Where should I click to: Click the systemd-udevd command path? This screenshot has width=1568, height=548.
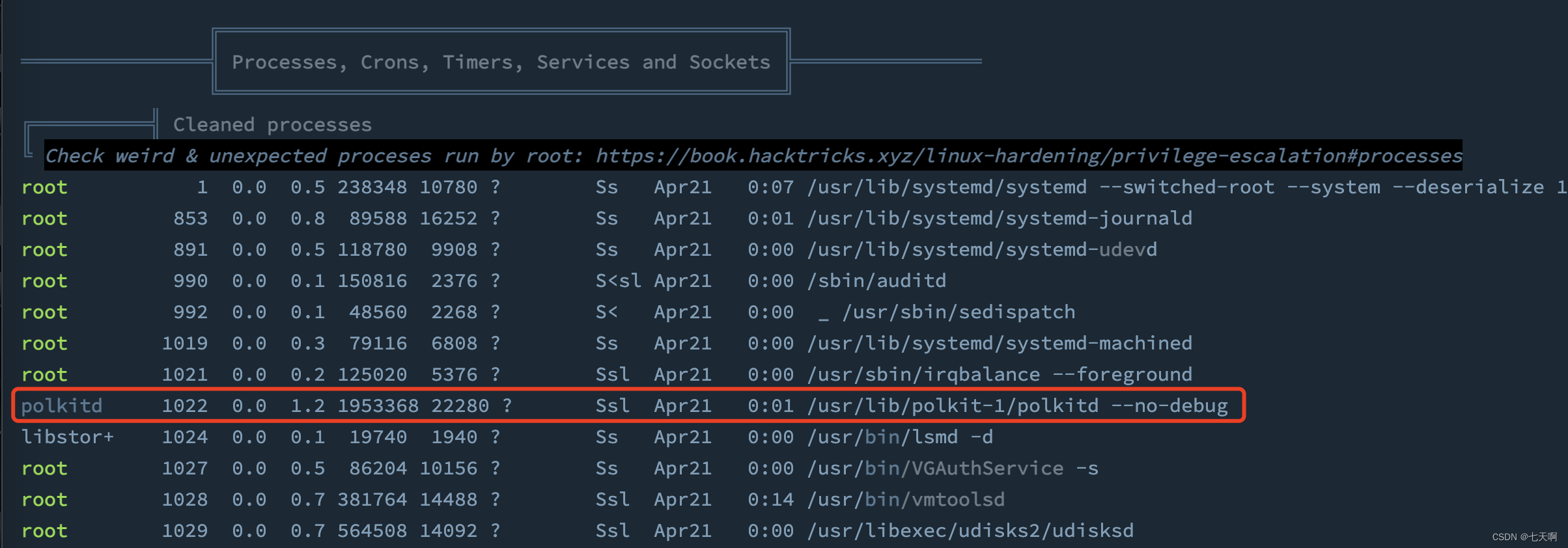click(x=982, y=250)
